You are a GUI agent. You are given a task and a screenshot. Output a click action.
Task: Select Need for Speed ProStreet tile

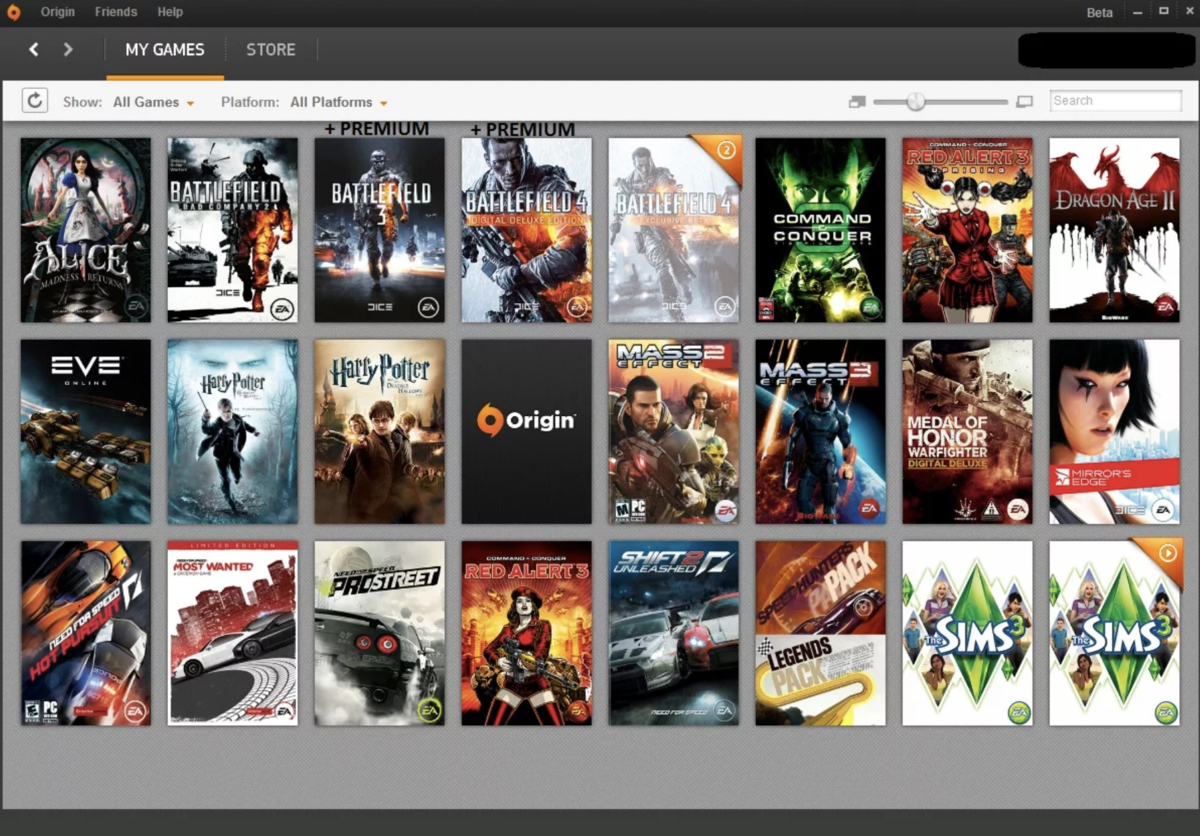[380, 633]
